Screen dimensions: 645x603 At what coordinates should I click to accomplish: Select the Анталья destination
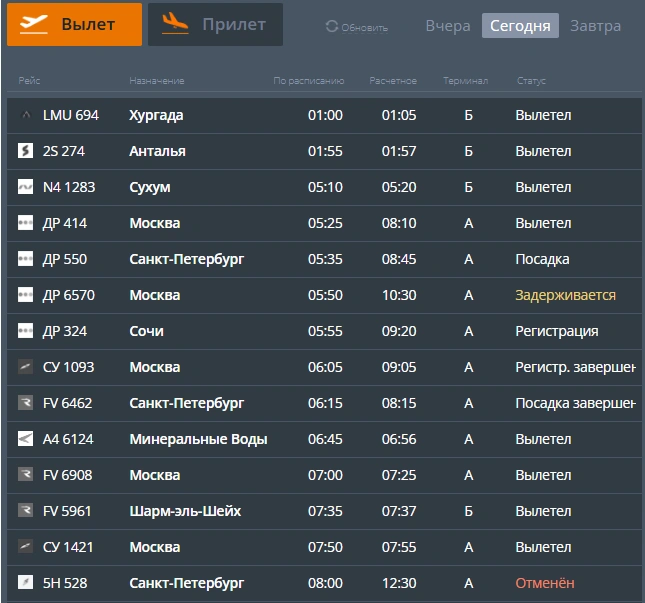pyautogui.click(x=158, y=151)
